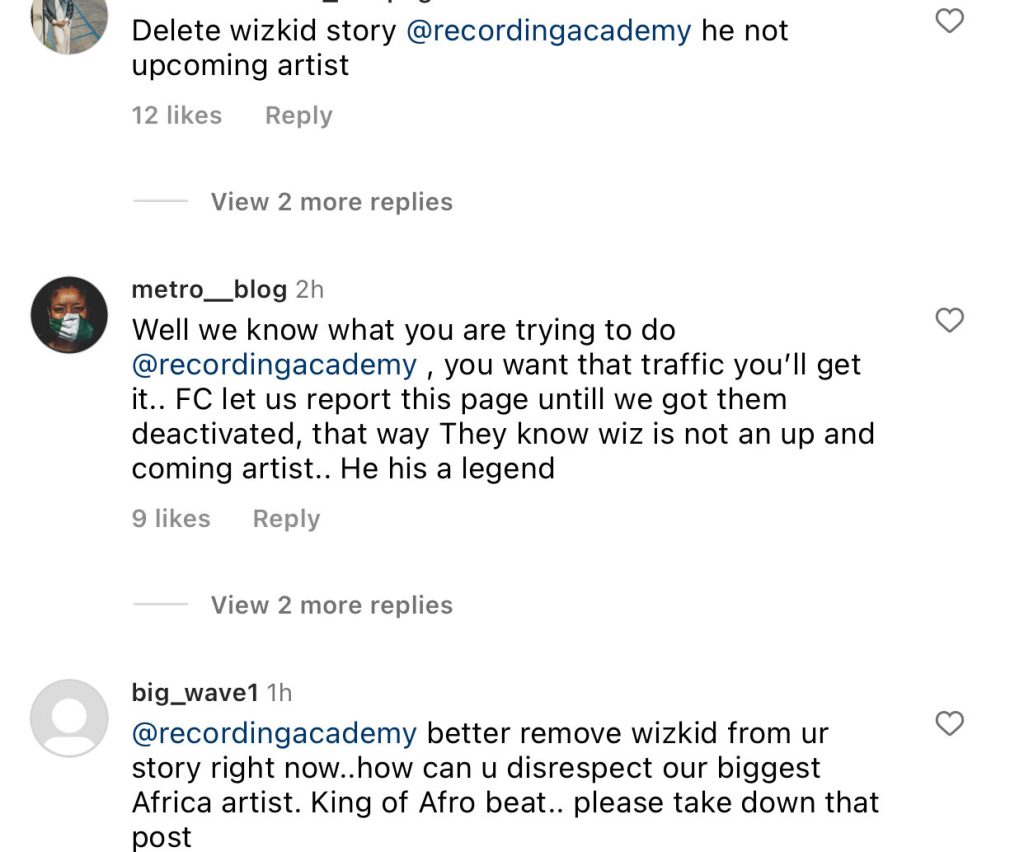
Task: Reply to the first comment
Action: pos(297,115)
